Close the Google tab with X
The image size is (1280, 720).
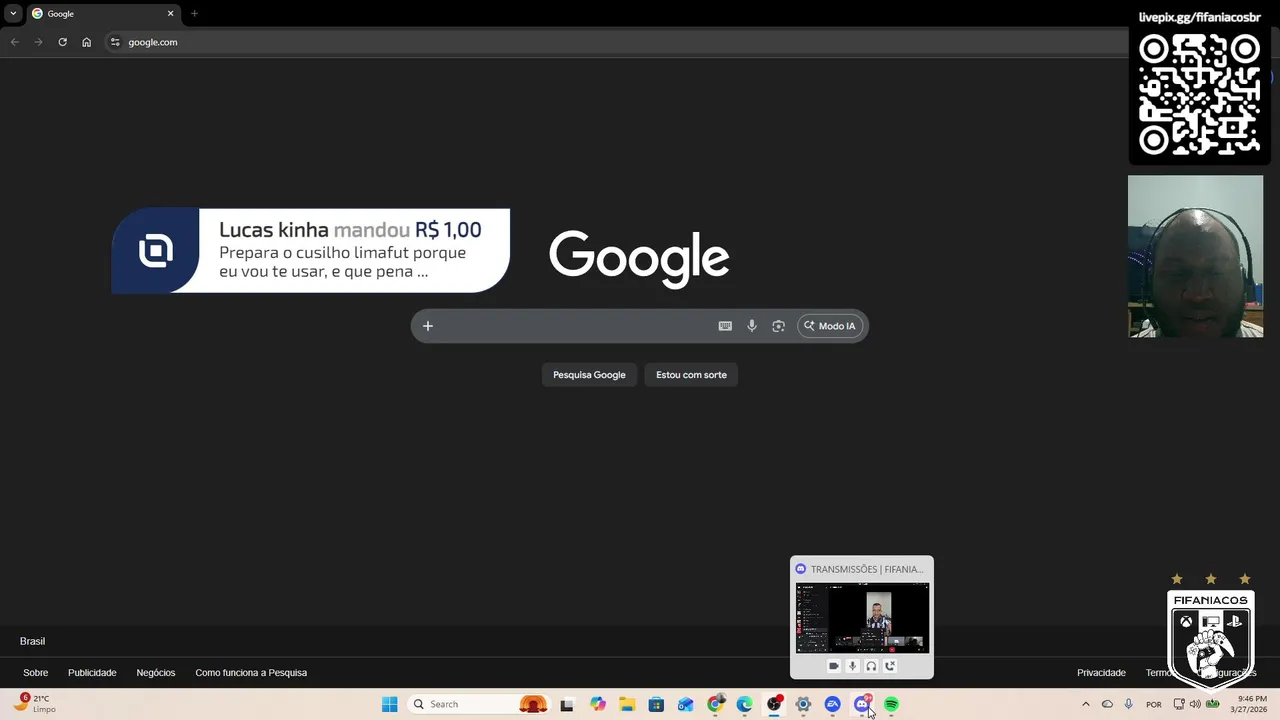[x=170, y=14]
